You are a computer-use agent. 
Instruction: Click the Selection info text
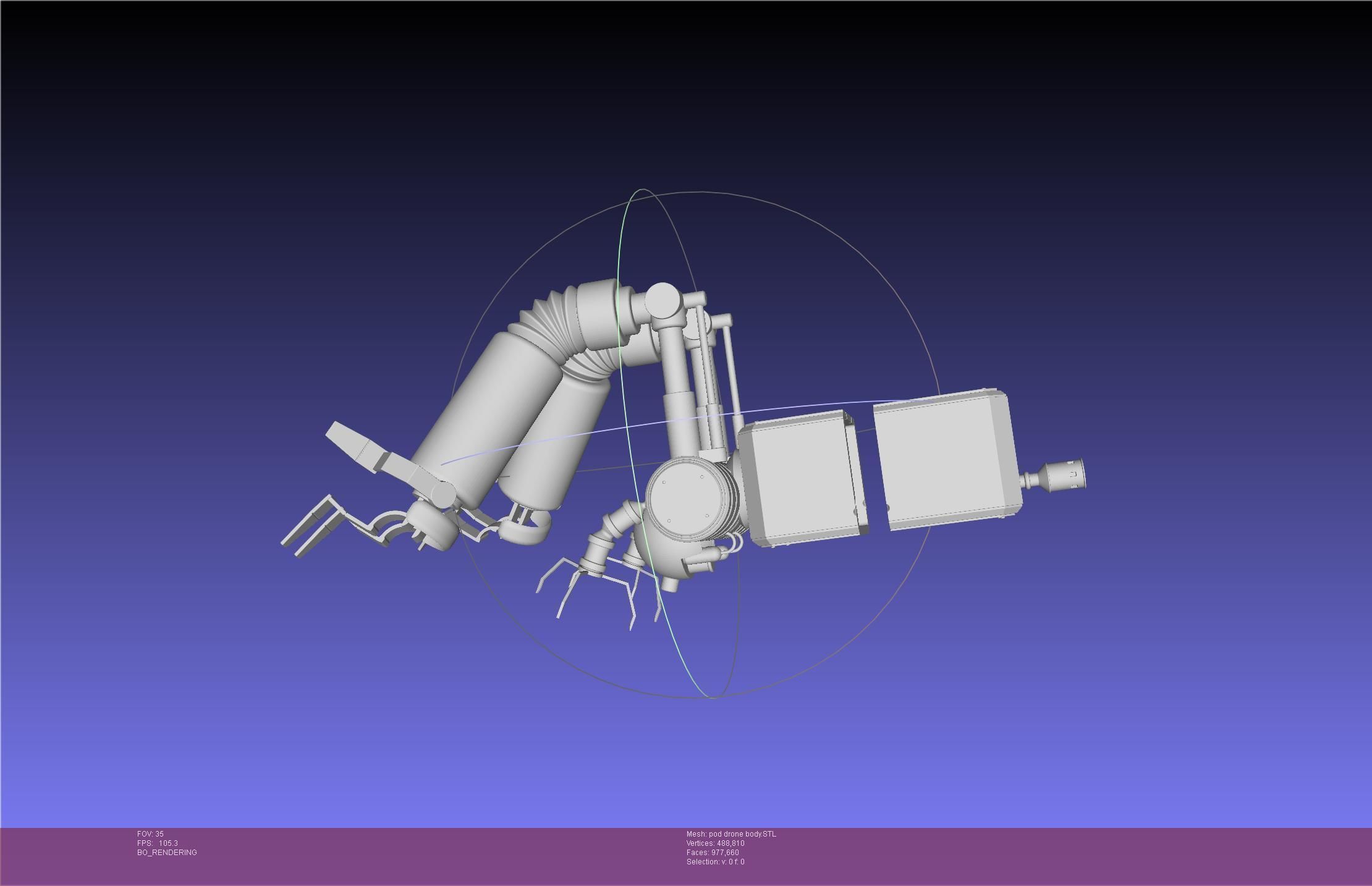[x=715, y=862]
